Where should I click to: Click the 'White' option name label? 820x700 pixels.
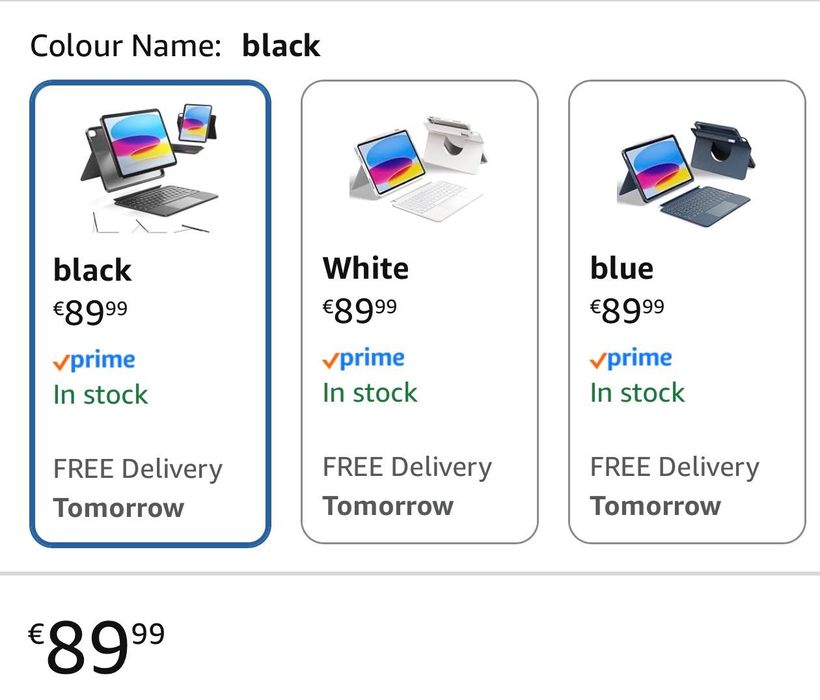point(365,268)
